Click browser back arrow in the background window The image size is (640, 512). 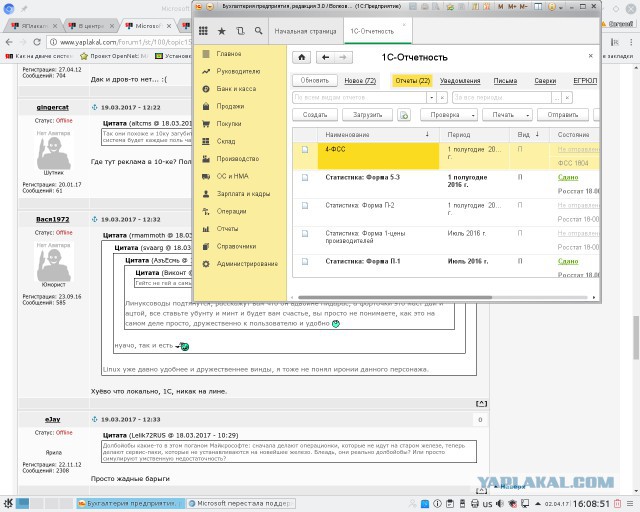pos(9,42)
